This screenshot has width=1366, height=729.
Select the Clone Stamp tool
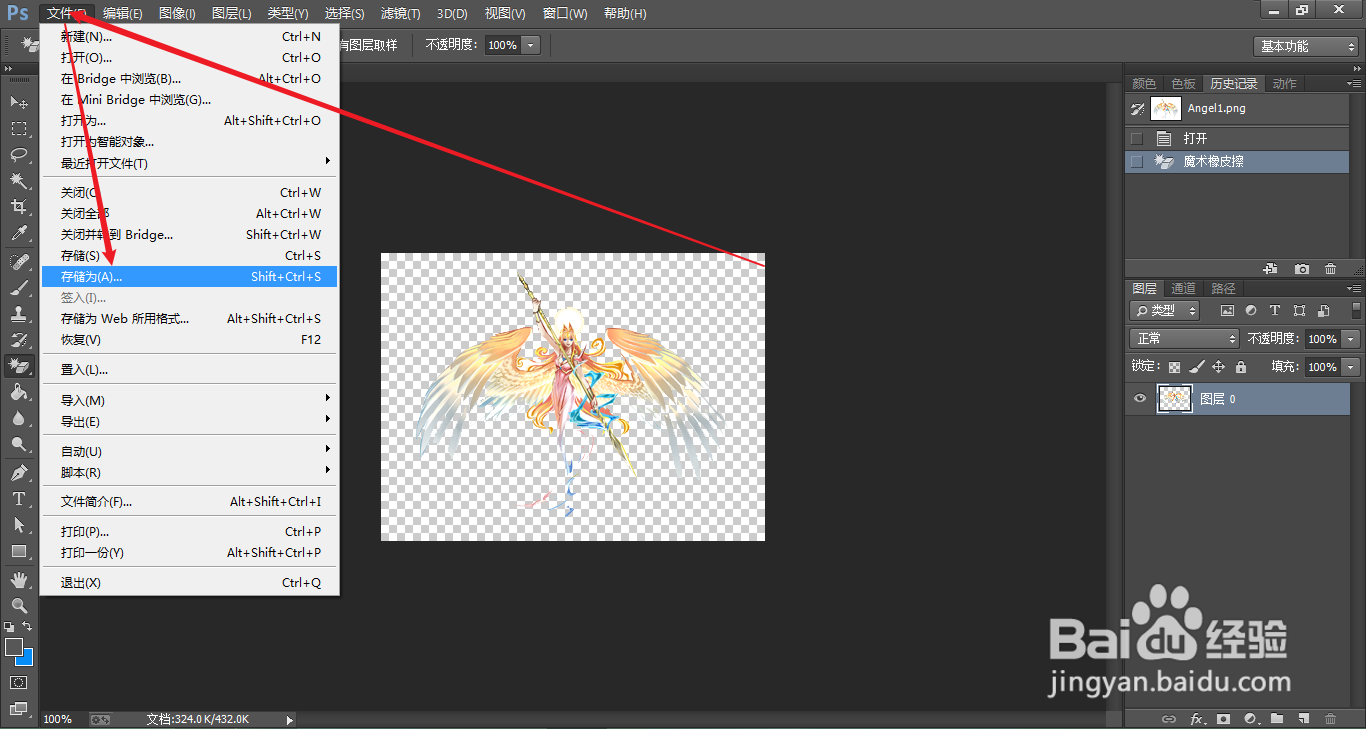click(19, 314)
